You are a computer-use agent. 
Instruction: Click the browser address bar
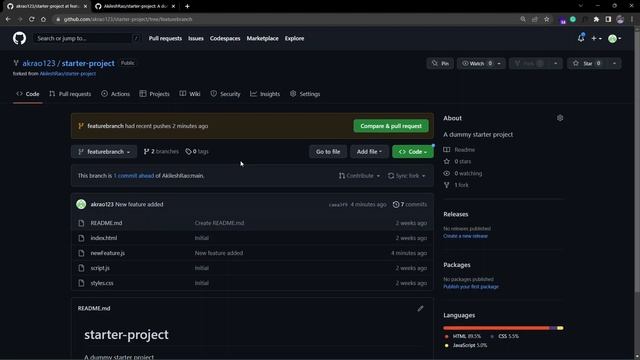(286, 19)
